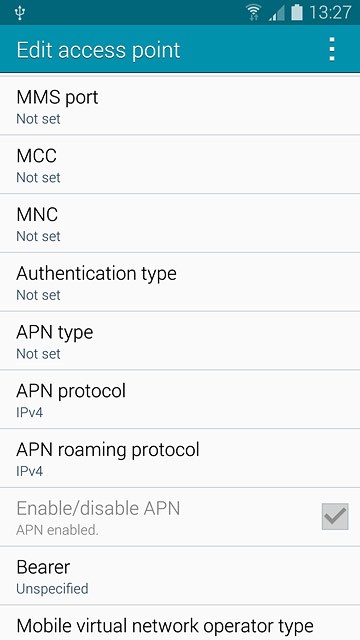The width and height of the screenshot is (360, 640).
Task: Tap 'Unspecified' under Bearer
Action: pos(52,589)
